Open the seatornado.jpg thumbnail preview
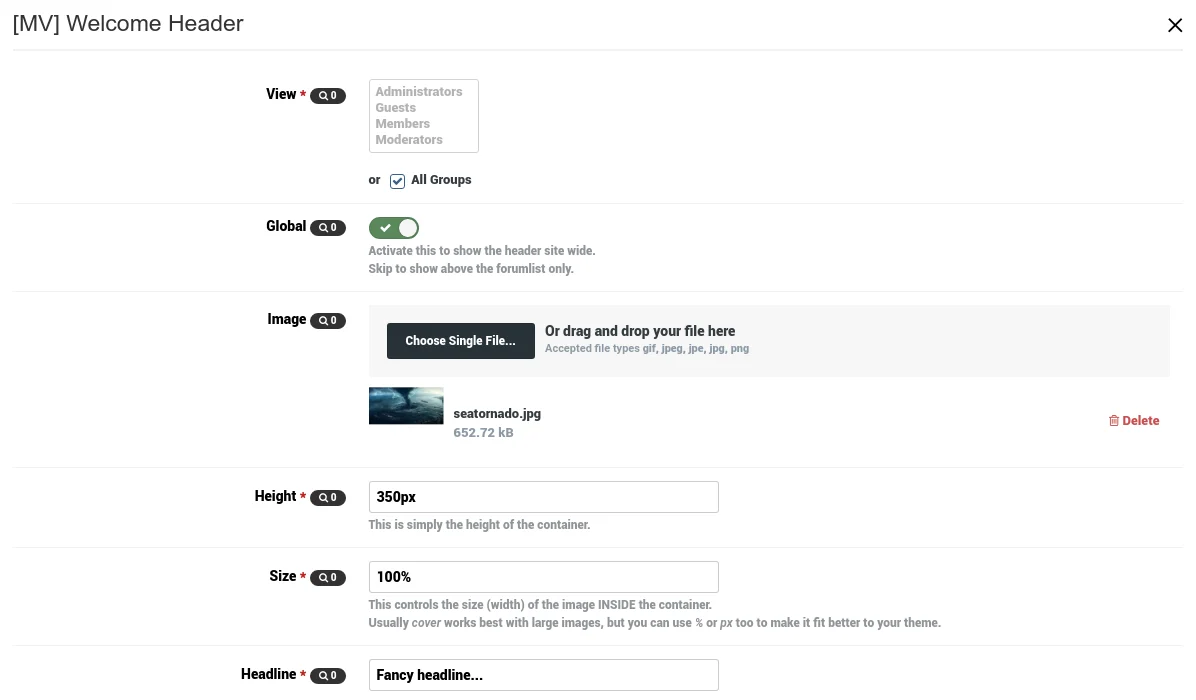The image size is (1196, 700). (x=406, y=406)
